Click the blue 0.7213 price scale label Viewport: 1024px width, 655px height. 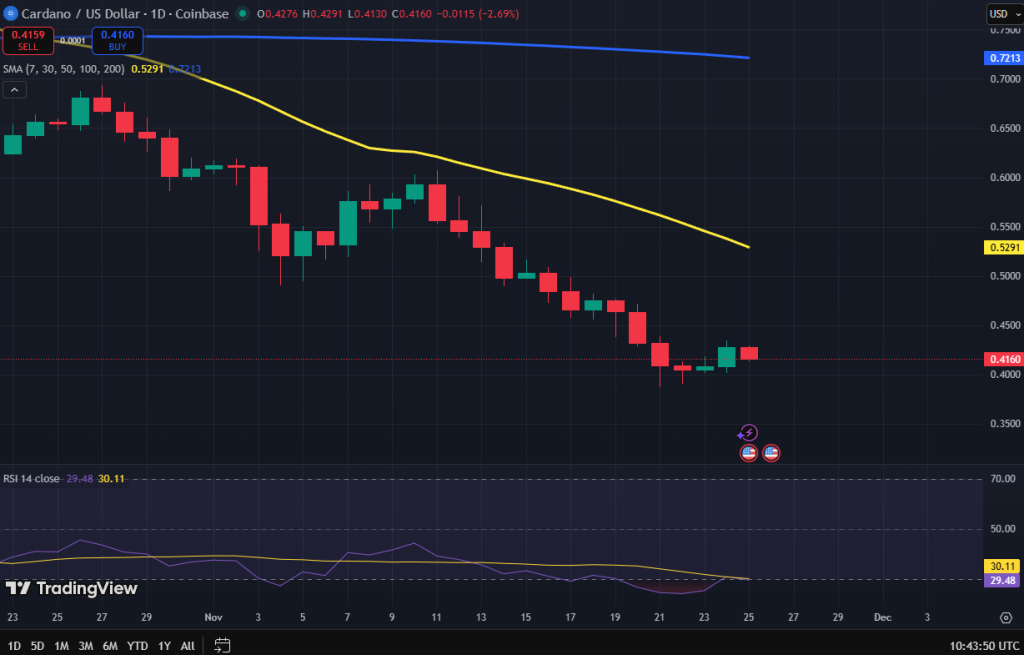(x=1002, y=58)
